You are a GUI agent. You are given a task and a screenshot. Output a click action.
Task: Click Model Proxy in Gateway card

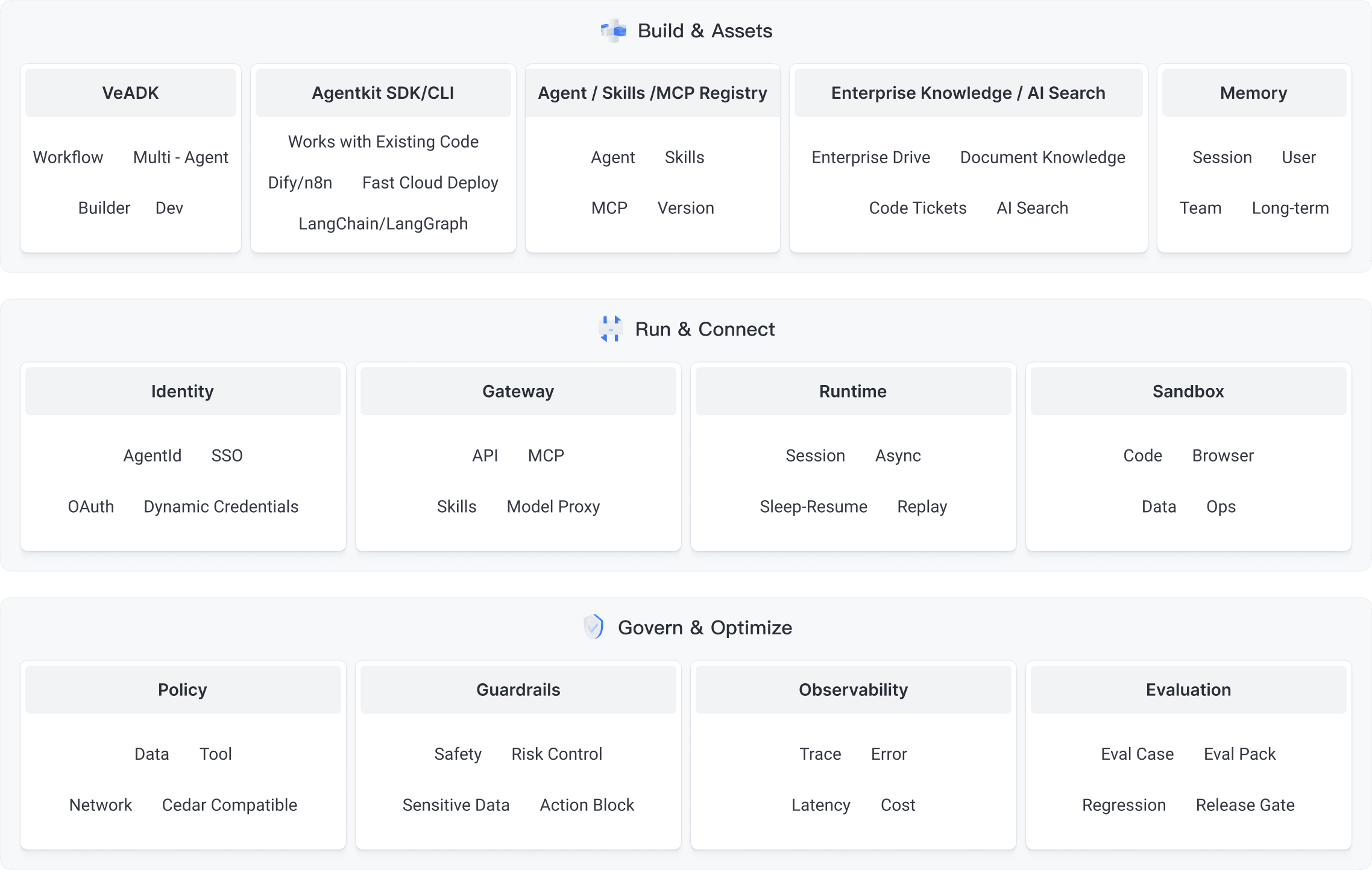coord(553,507)
